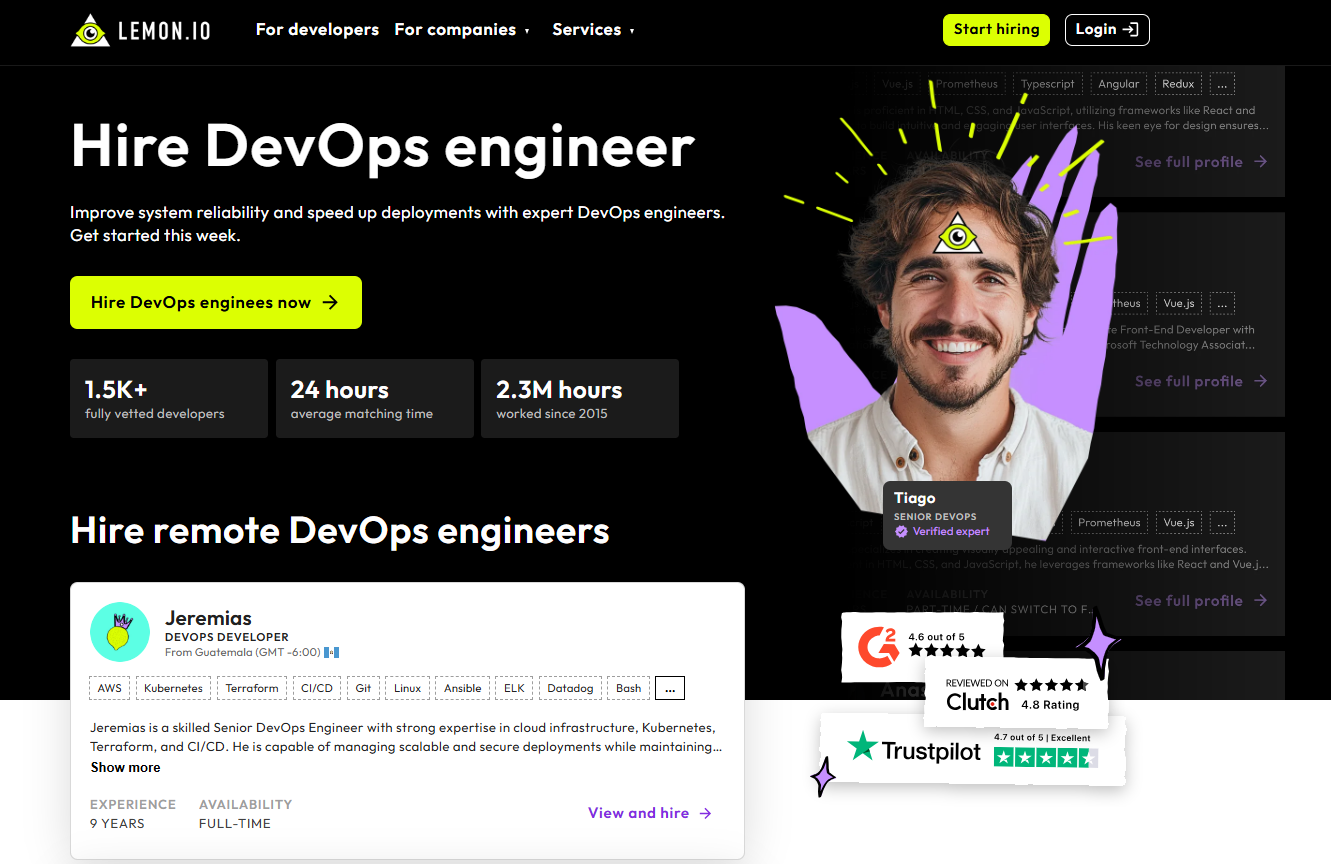Click the Clutch review badge
The image size is (1331, 864).
click(1014, 694)
